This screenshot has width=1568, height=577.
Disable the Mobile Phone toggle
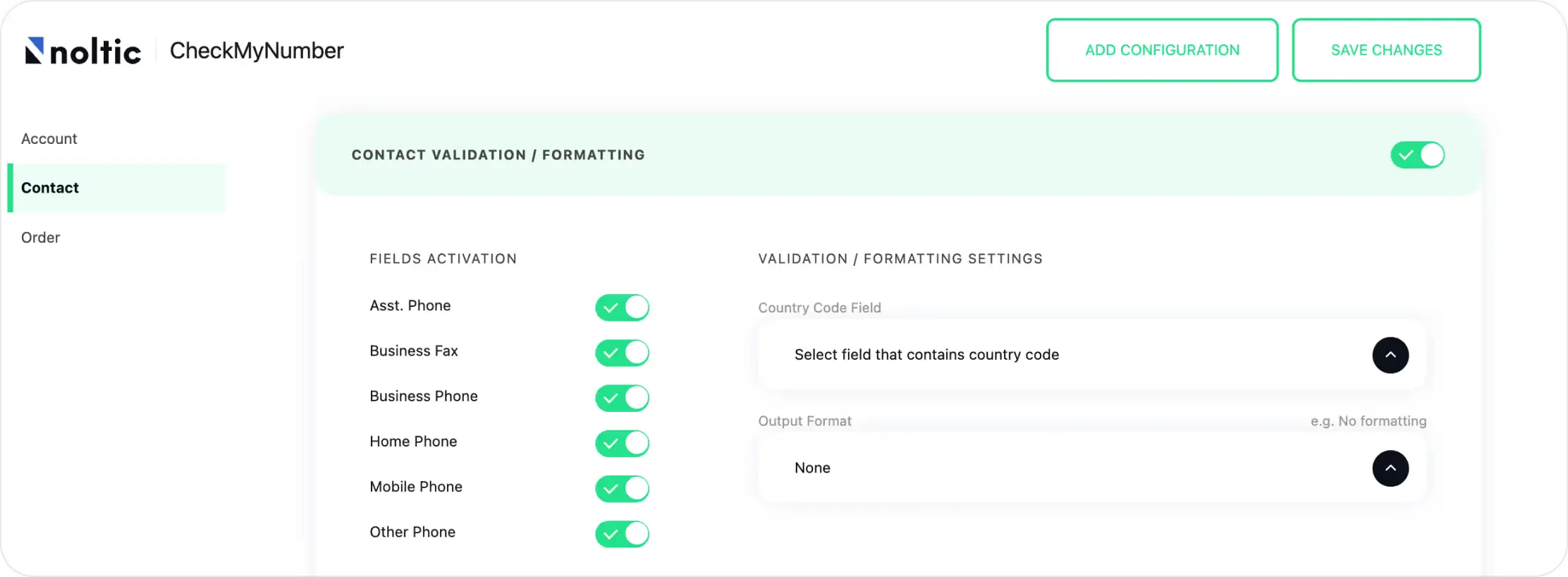(622, 489)
